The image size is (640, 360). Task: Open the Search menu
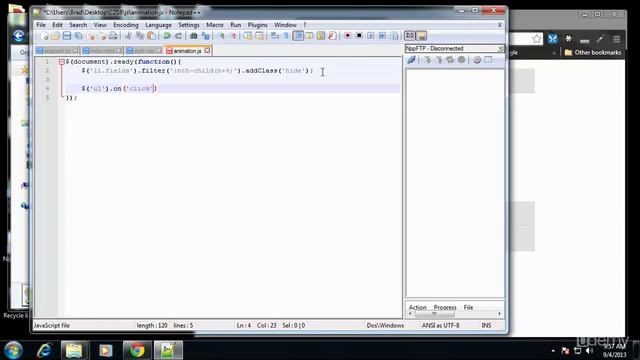pyautogui.click(x=78, y=25)
